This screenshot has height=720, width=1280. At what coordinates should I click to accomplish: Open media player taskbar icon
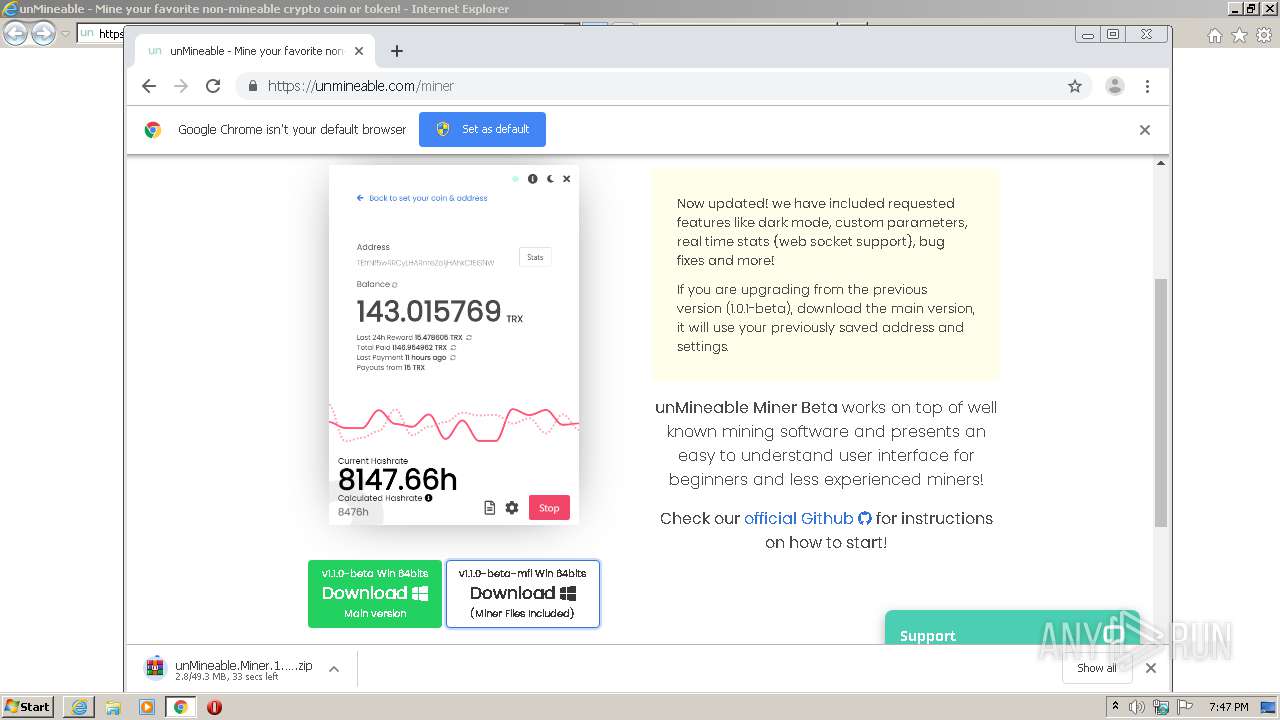[147, 707]
